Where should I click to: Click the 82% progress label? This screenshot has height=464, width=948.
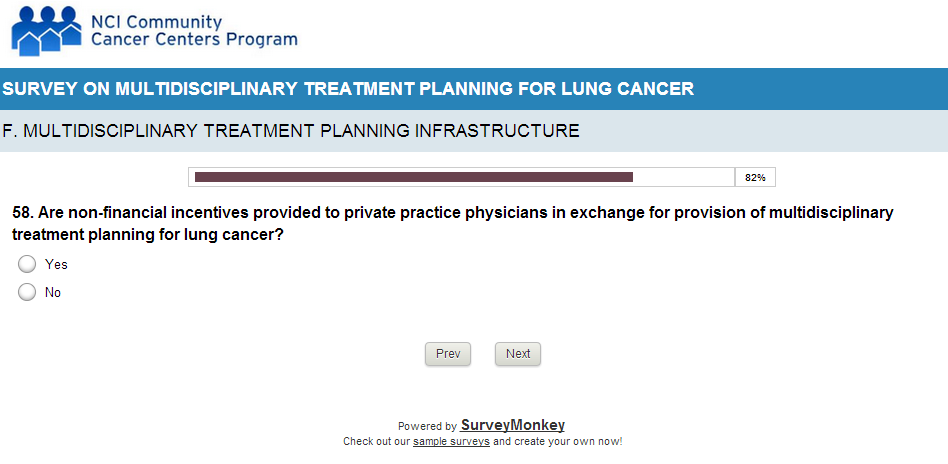[x=755, y=177]
